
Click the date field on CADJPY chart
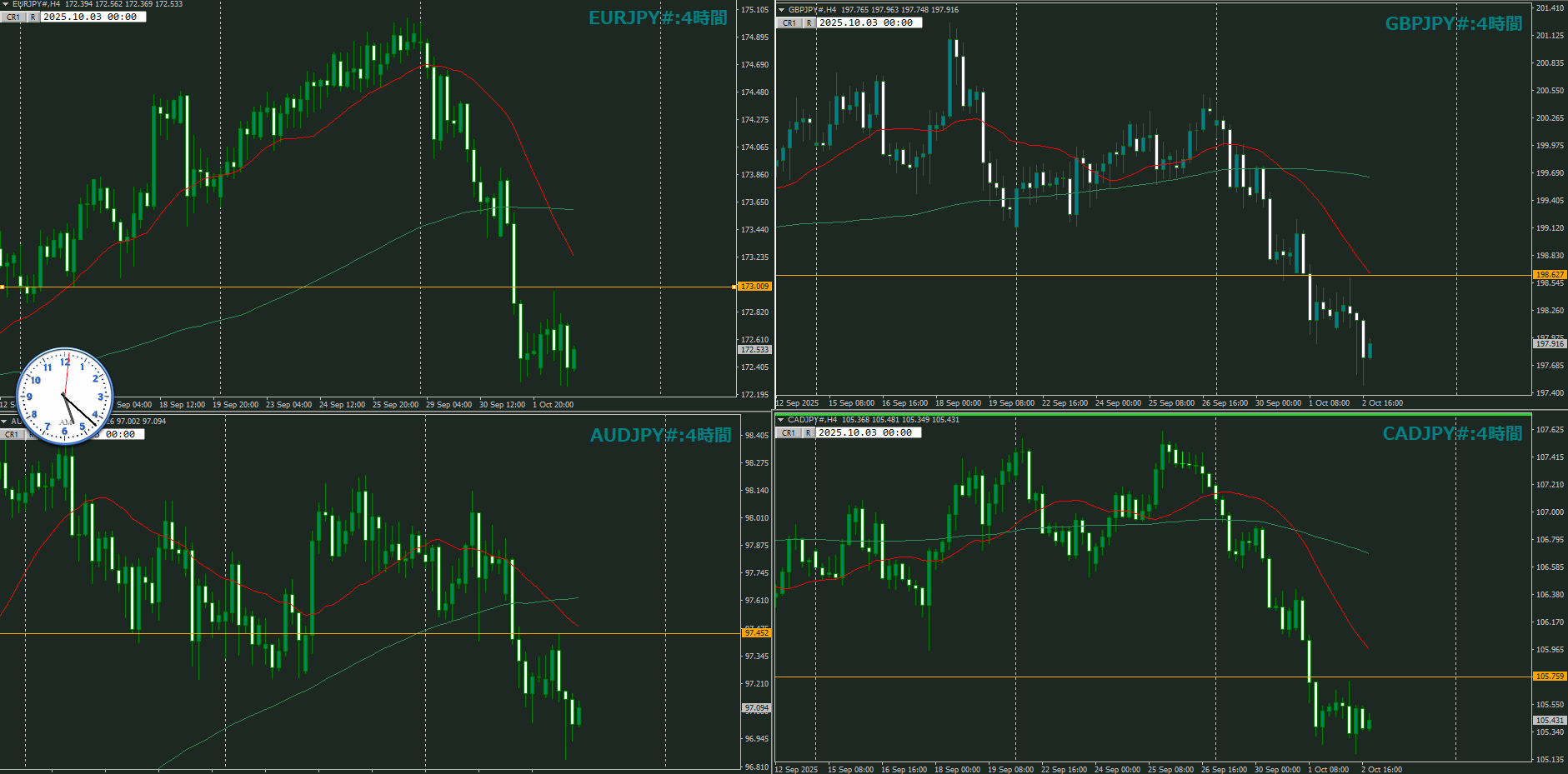(868, 433)
